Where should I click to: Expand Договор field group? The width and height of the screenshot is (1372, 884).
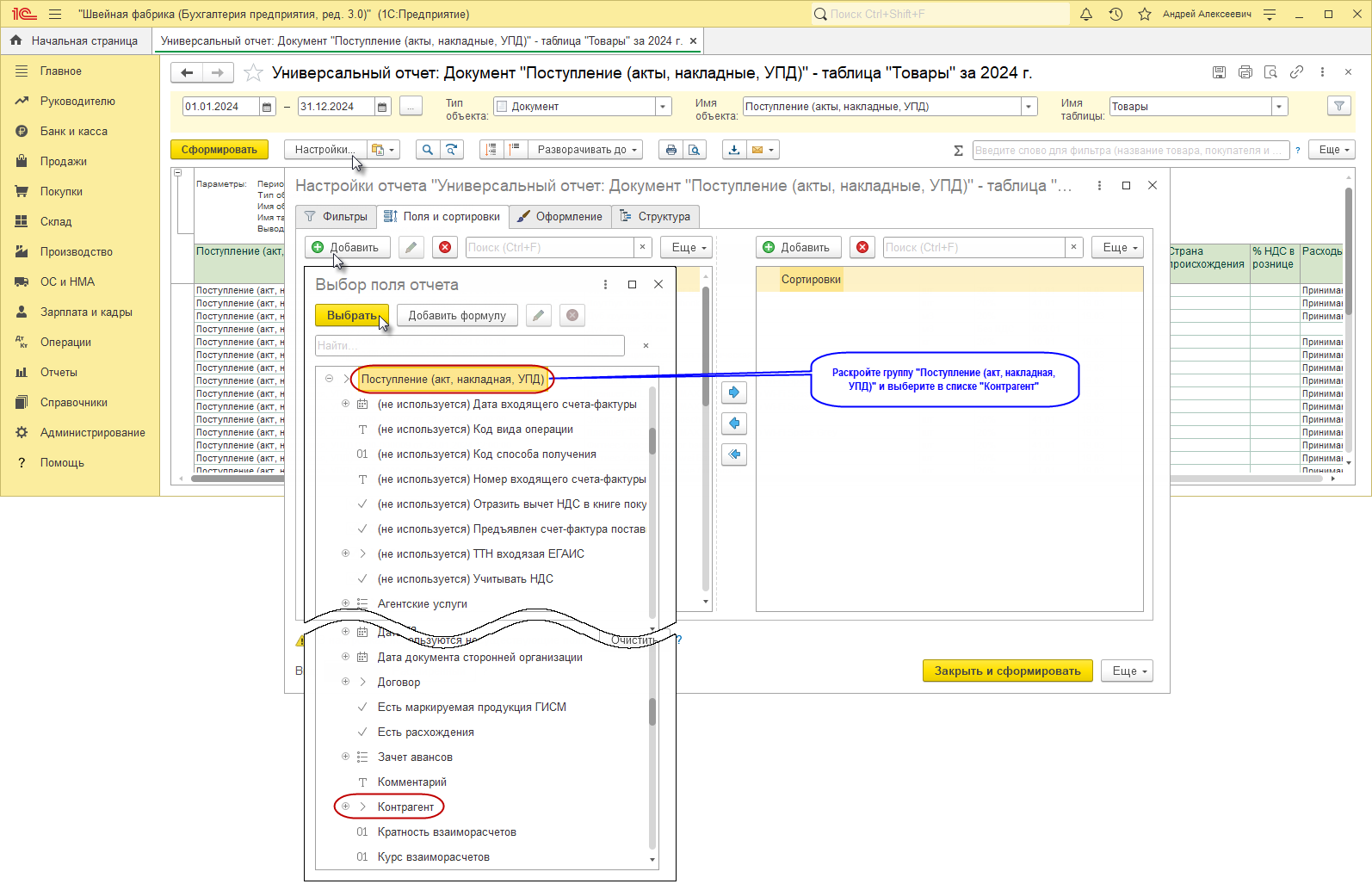[345, 682]
